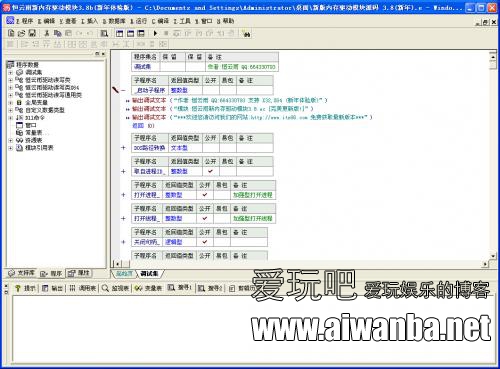Expand the Dll命令 tree node
500x369 pixels.
point(11,118)
